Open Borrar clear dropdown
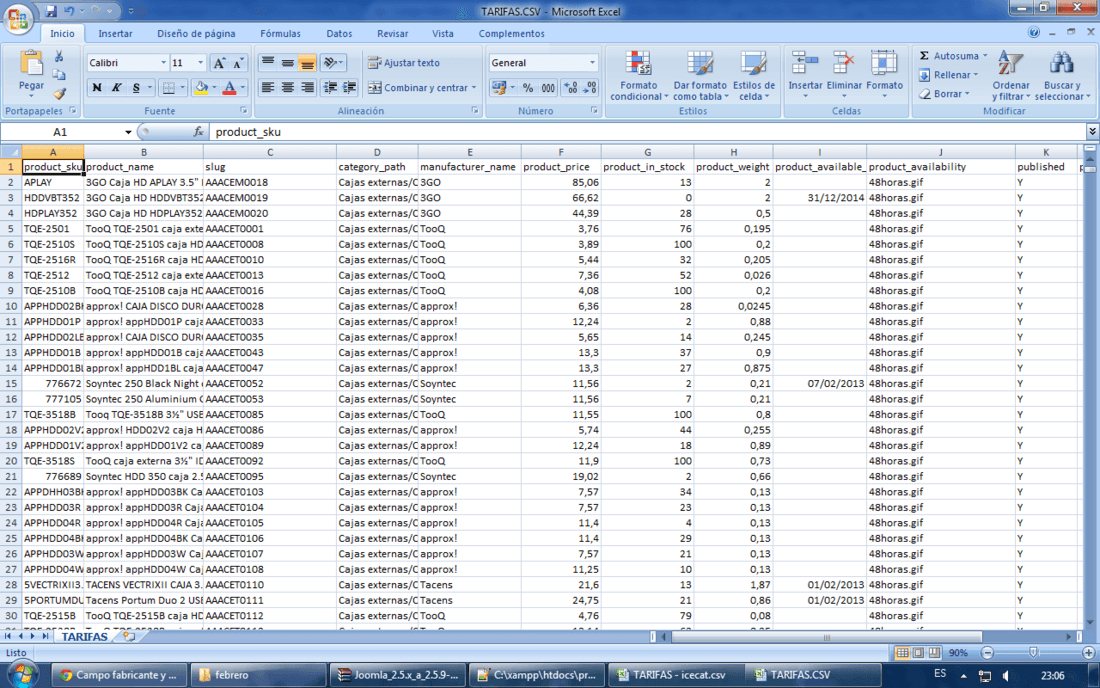1100x688 pixels. pyautogui.click(x=945, y=93)
